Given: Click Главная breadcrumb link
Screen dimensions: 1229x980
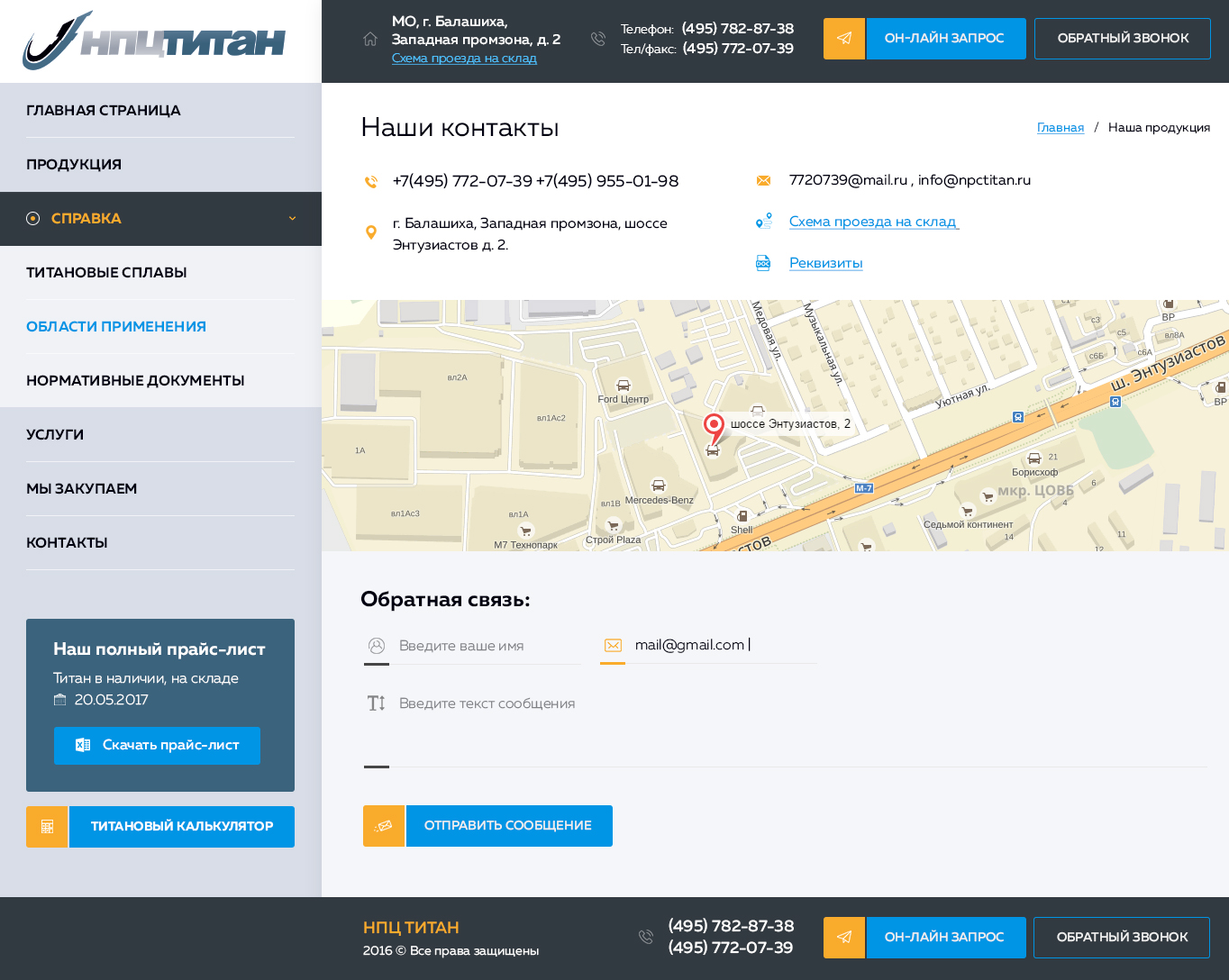Looking at the screenshot, I should [1061, 128].
